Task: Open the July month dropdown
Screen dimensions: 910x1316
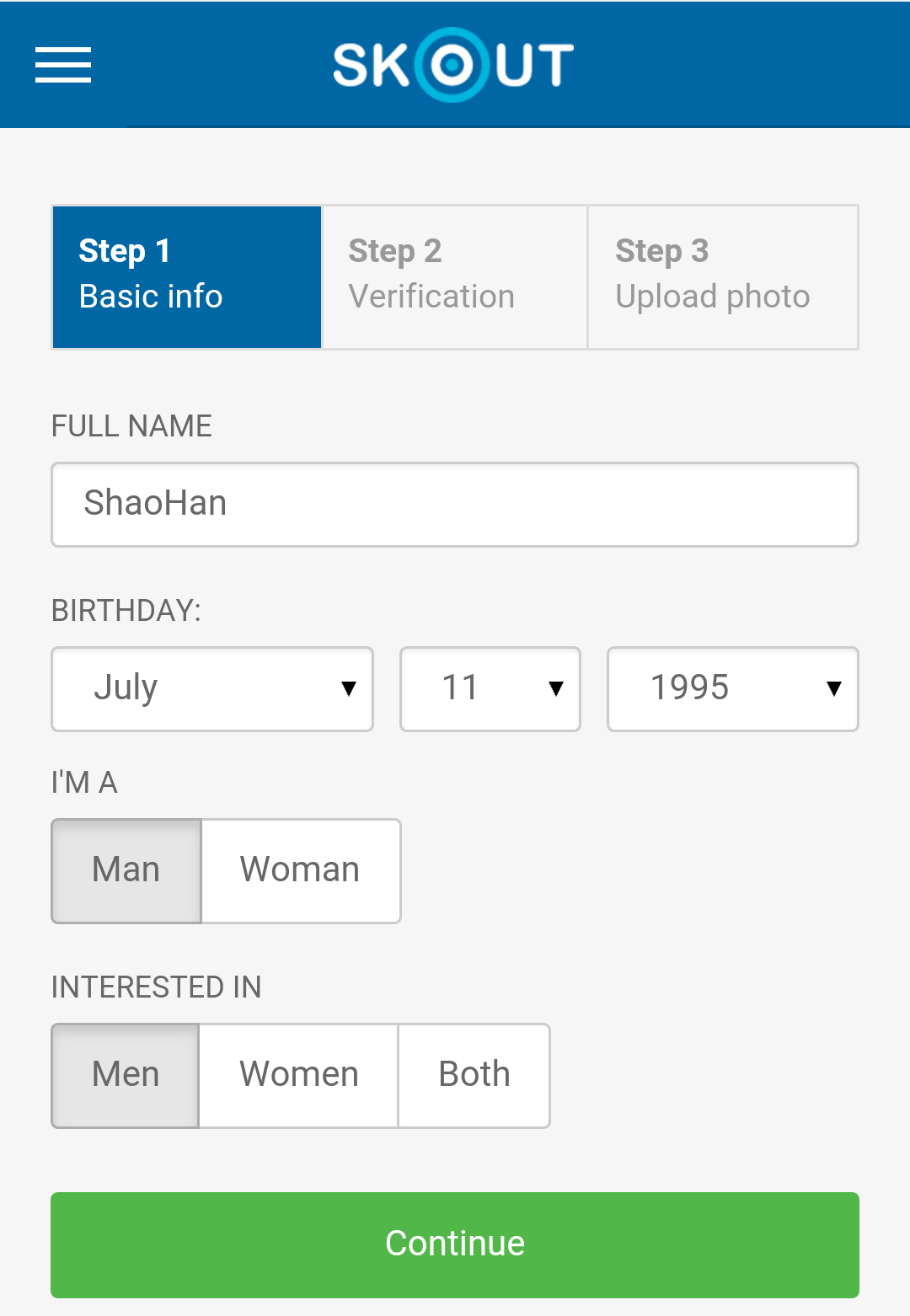Action: [x=212, y=689]
